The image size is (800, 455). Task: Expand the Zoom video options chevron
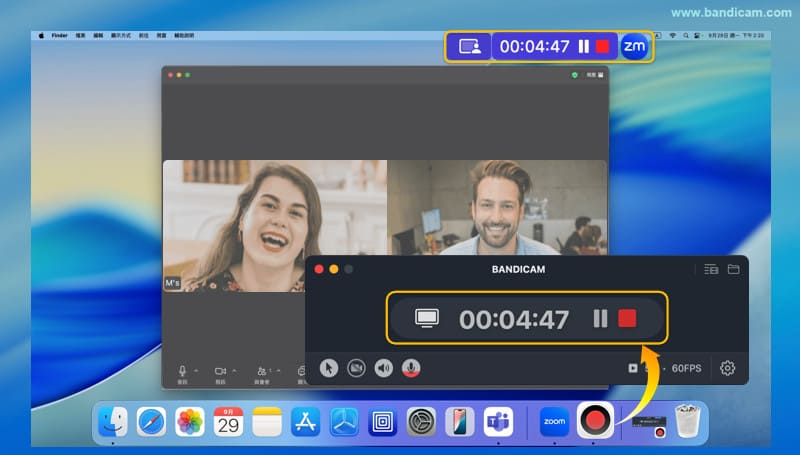234,370
